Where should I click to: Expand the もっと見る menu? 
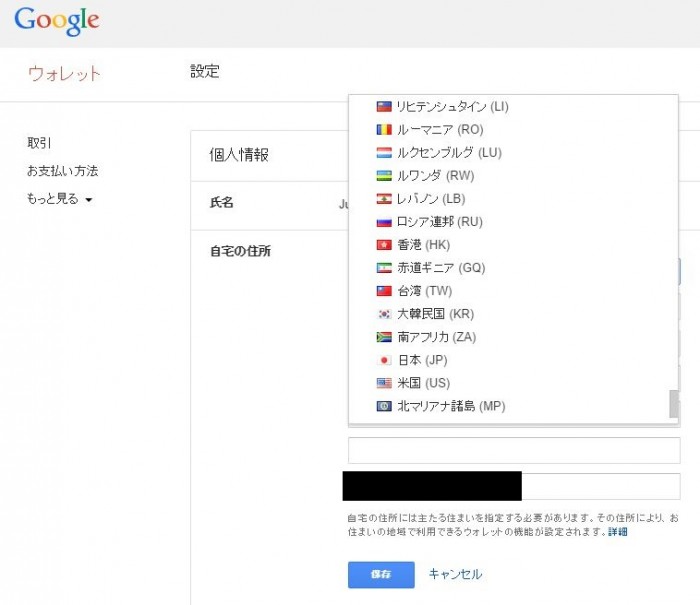click(60, 199)
